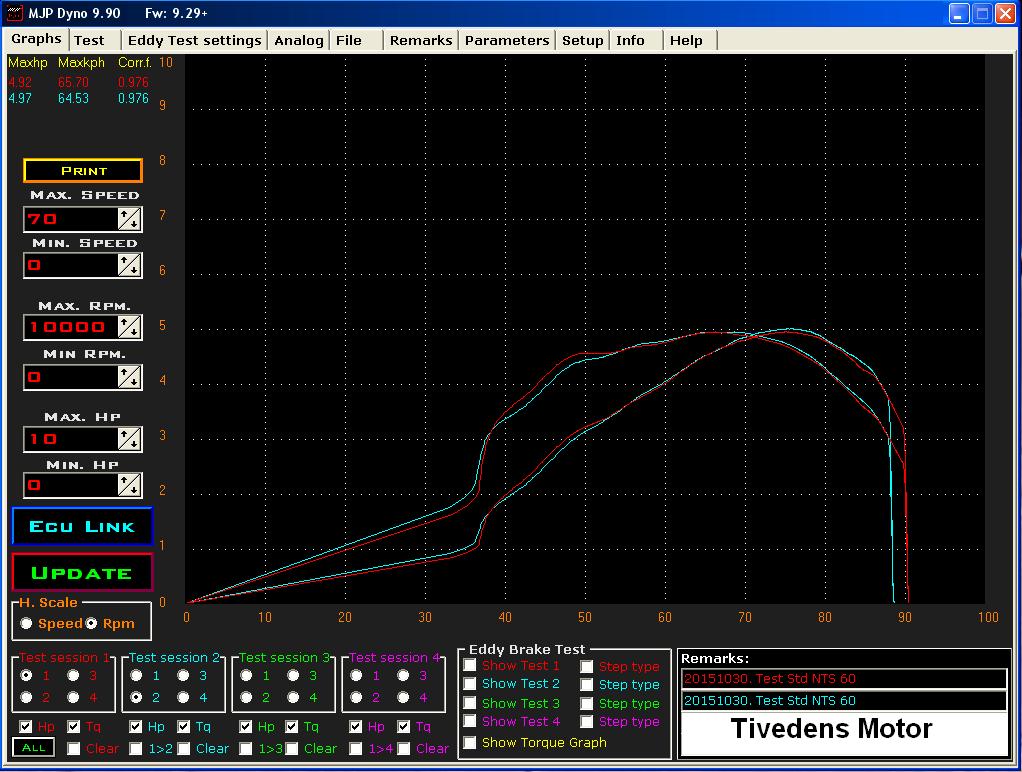
Task: Click the ALL button under Test session 1
Action: (x=33, y=748)
